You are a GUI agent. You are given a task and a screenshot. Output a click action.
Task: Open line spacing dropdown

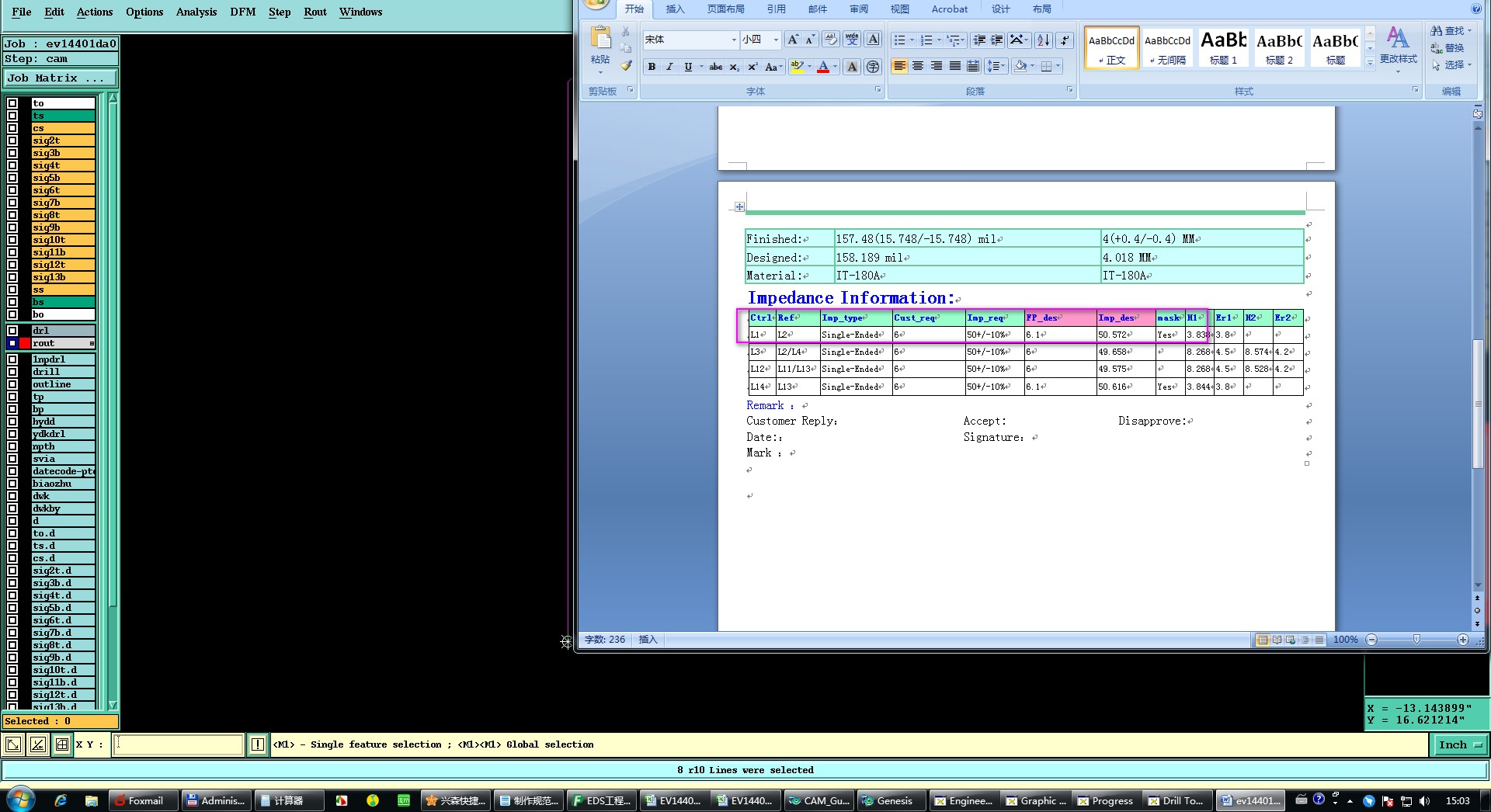[x=996, y=67]
